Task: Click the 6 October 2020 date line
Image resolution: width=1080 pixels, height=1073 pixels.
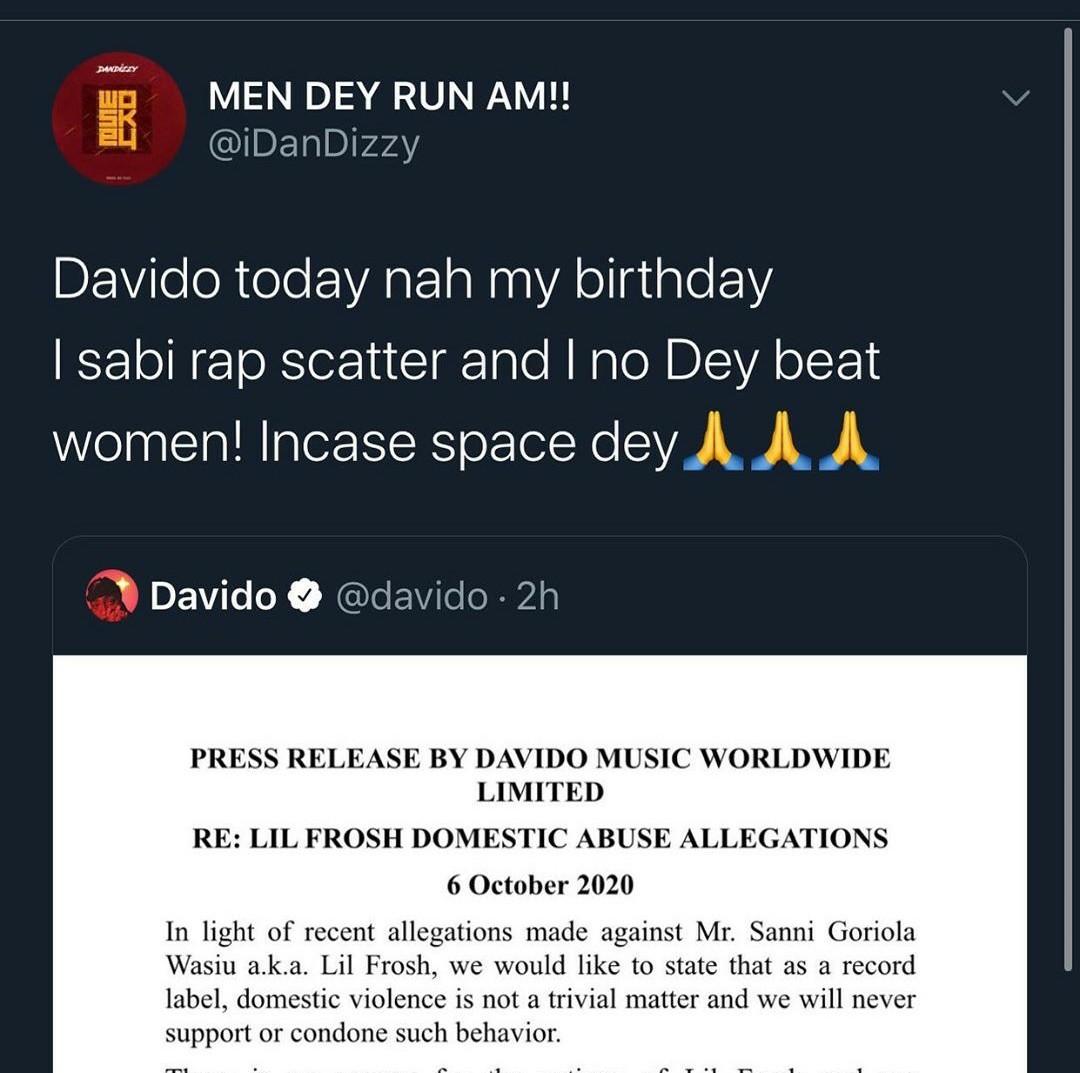Action: (540, 885)
